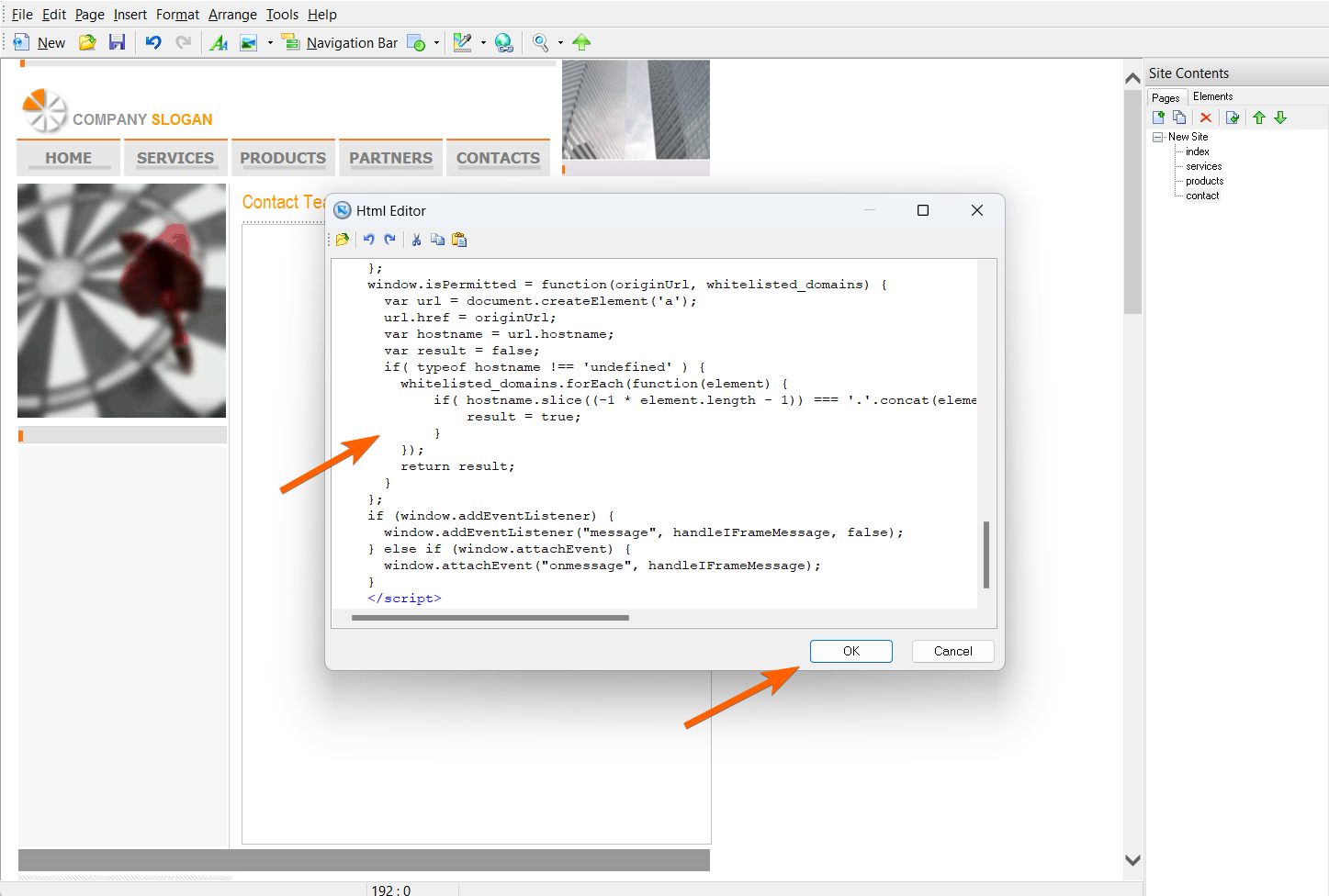Expand the dropdown arrow after Navigation Bar
The height and width of the screenshot is (896, 1329).
(436, 42)
